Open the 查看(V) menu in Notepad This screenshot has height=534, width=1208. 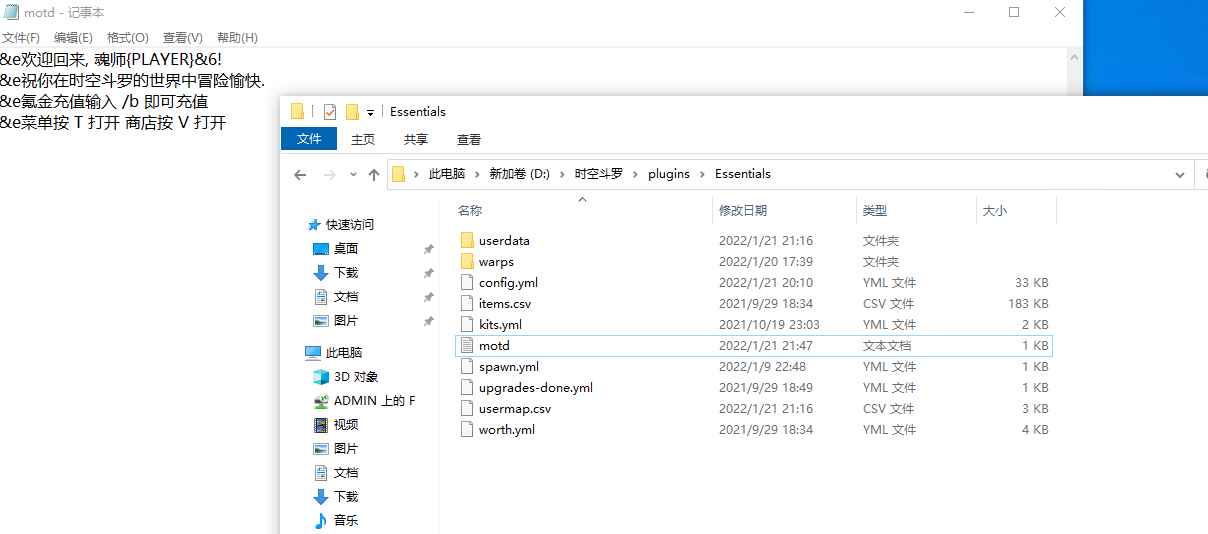pos(182,37)
